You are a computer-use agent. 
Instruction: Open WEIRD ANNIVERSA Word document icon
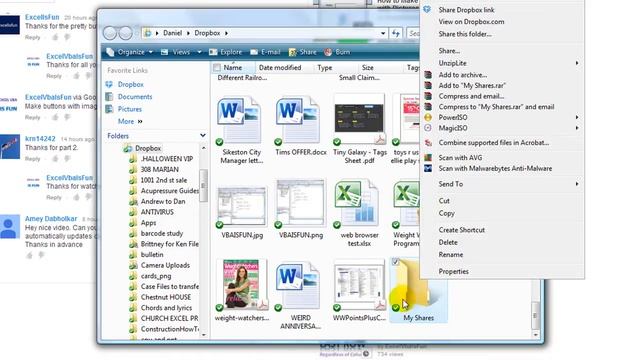pyautogui.click(x=298, y=286)
